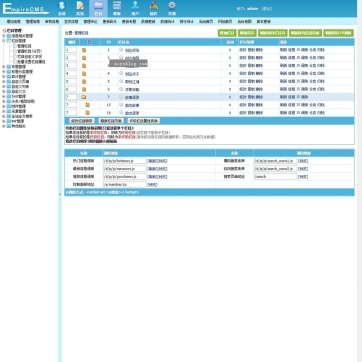Click the folder icon in row ID 1
Image resolution: width=362 pixels, height=362 pixels.
pos(84,50)
